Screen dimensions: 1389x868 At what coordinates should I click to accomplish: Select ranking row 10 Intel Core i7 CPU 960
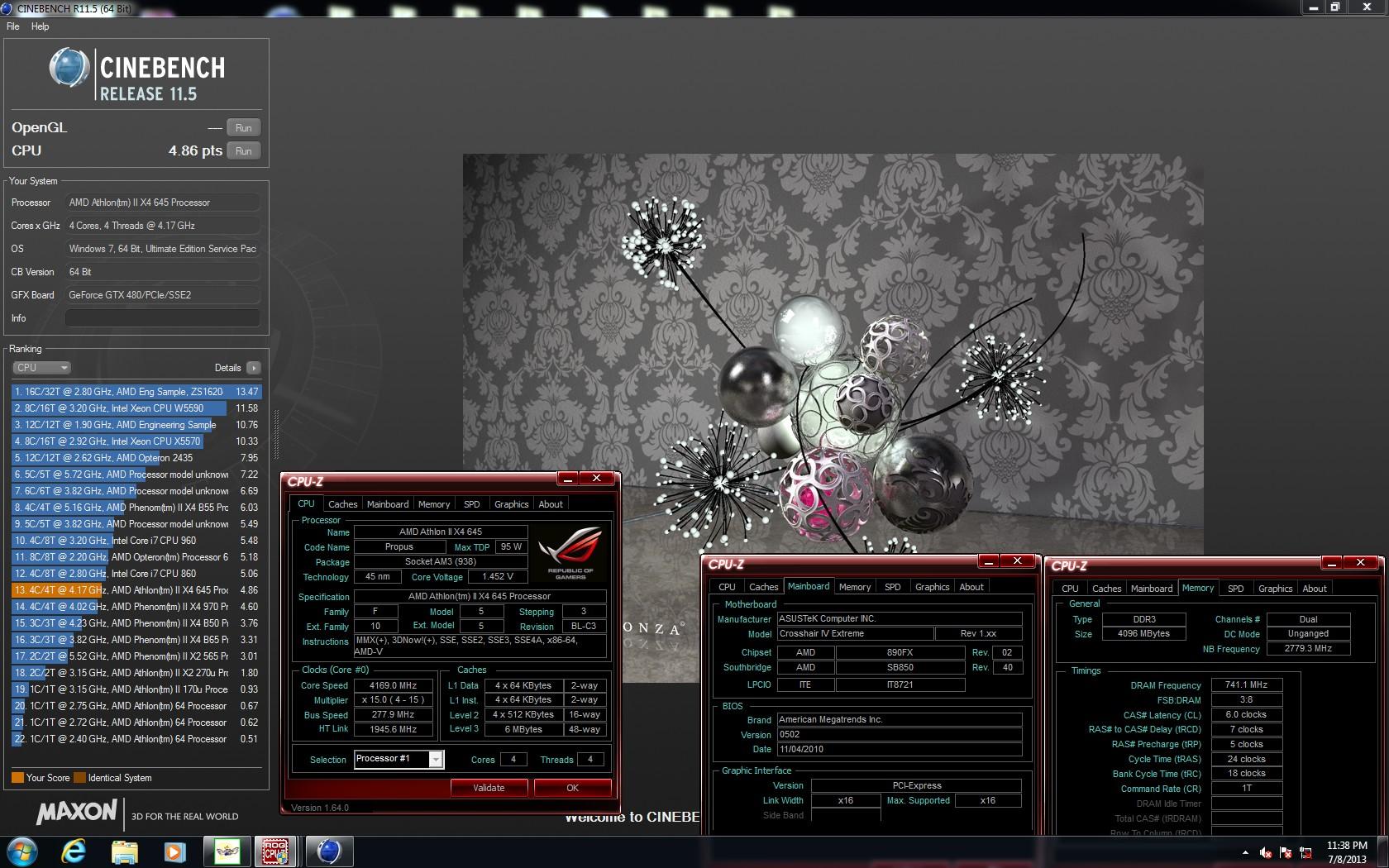[136, 541]
